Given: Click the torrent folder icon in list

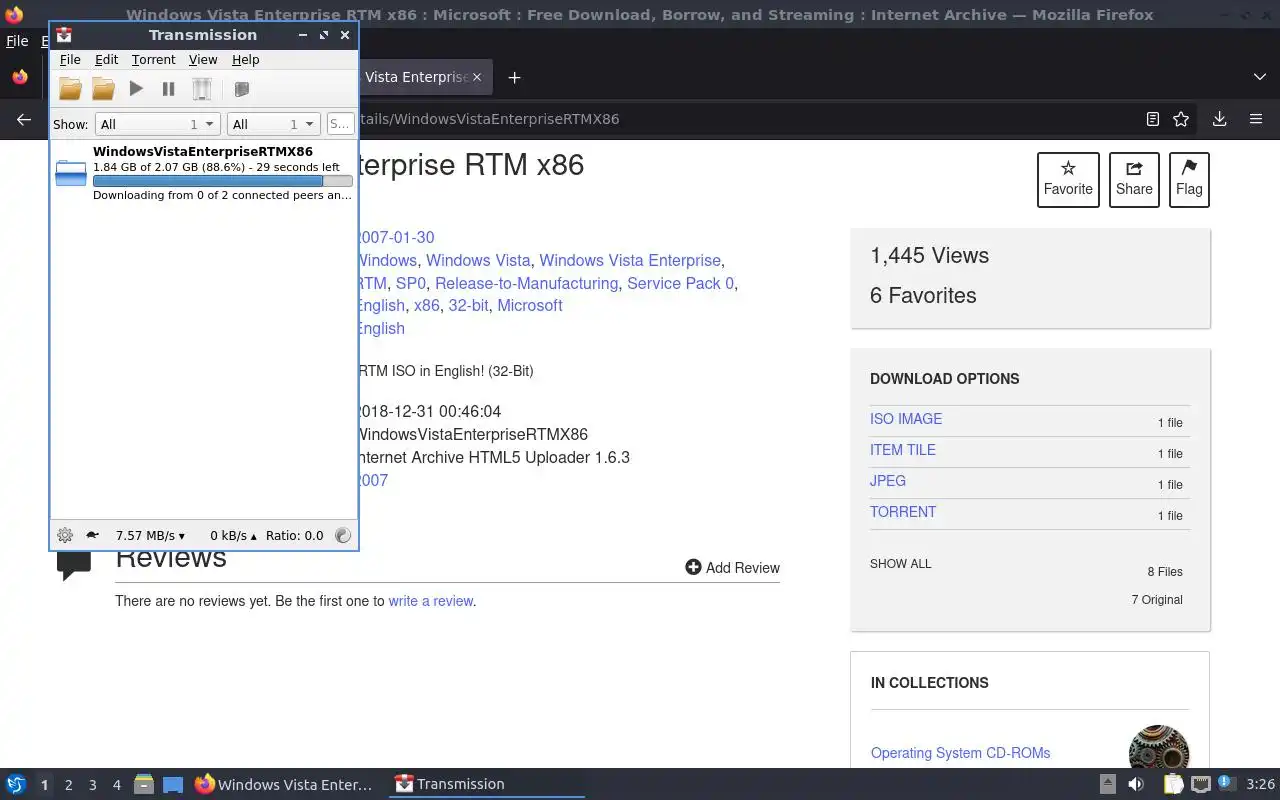Looking at the screenshot, I should point(71,174).
